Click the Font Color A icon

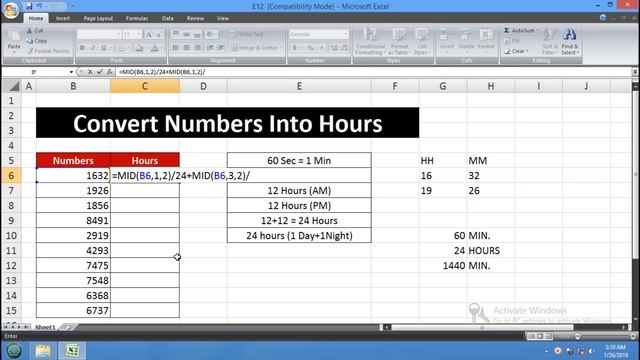point(155,48)
